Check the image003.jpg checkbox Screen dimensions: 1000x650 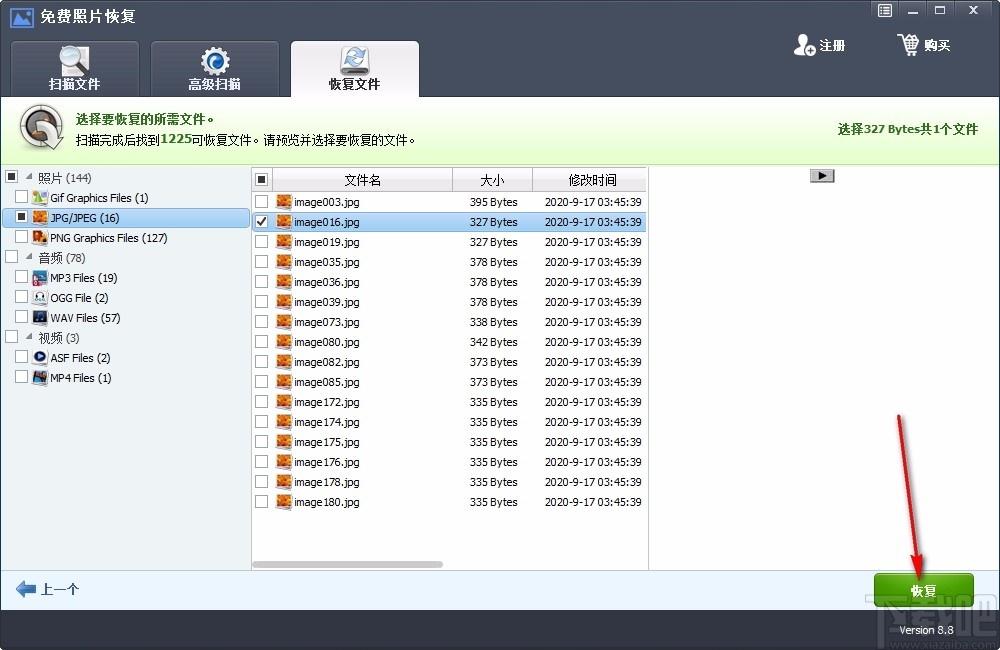[261, 202]
